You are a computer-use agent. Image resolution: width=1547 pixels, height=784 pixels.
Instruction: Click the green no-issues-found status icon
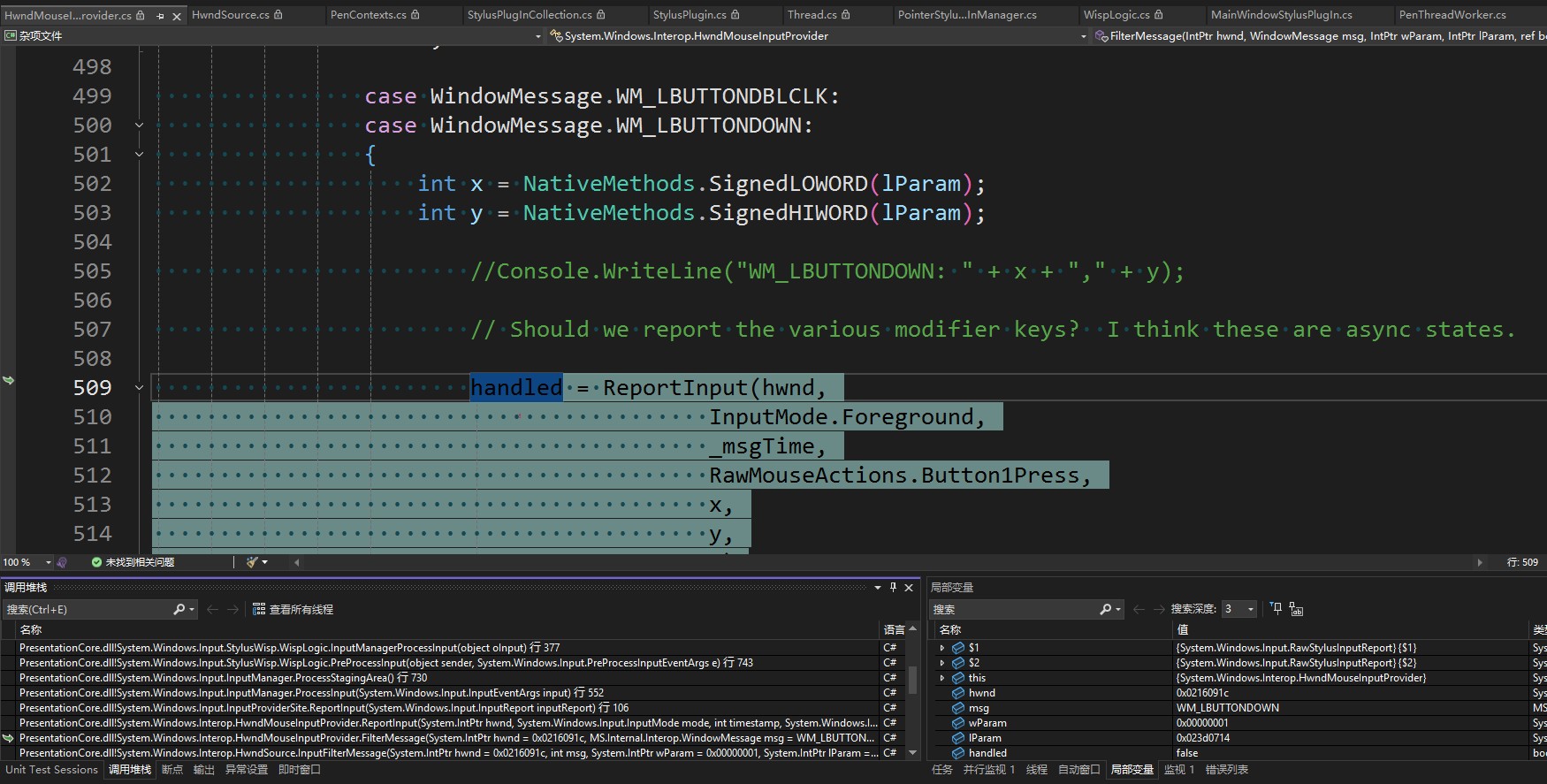point(96,562)
